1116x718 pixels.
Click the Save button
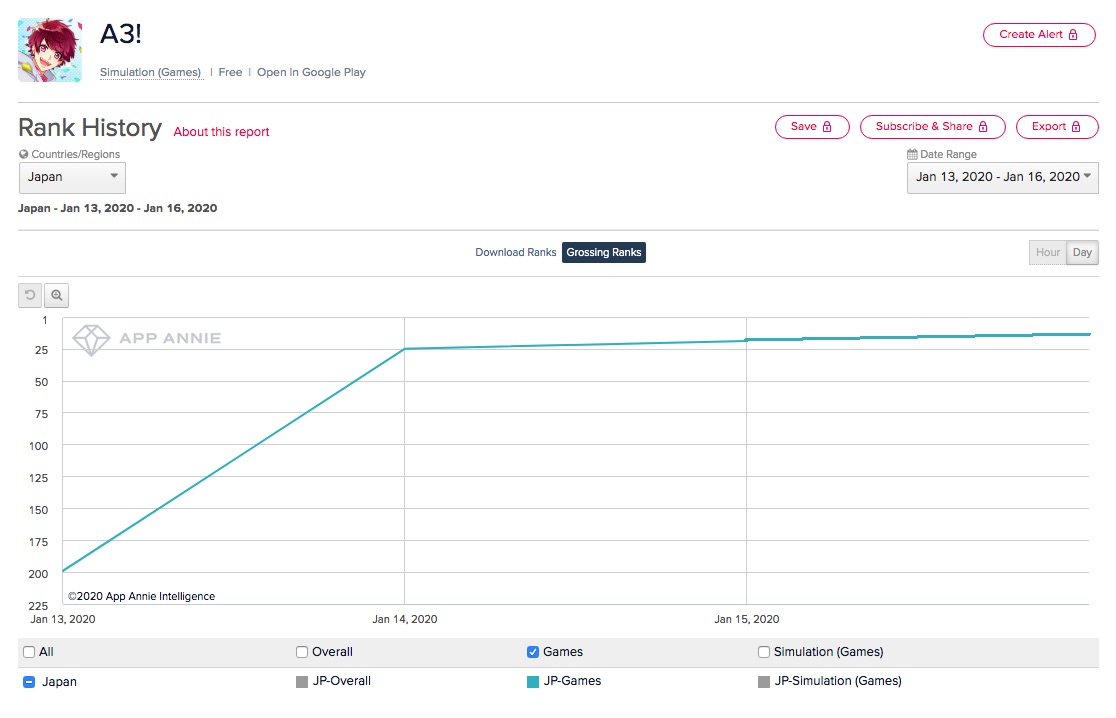[811, 127]
